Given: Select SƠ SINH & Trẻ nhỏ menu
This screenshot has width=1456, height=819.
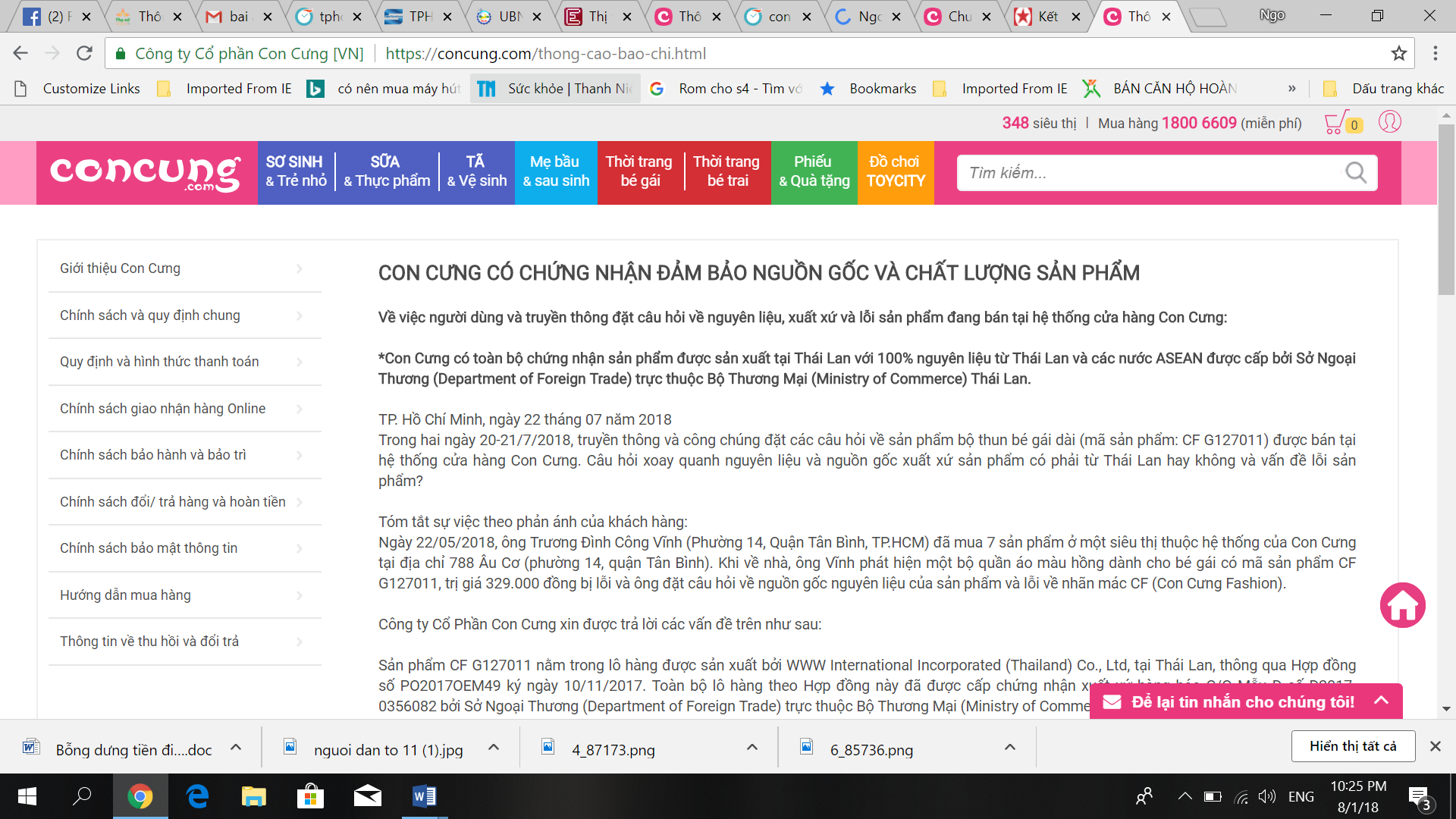Looking at the screenshot, I should (x=296, y=171).
